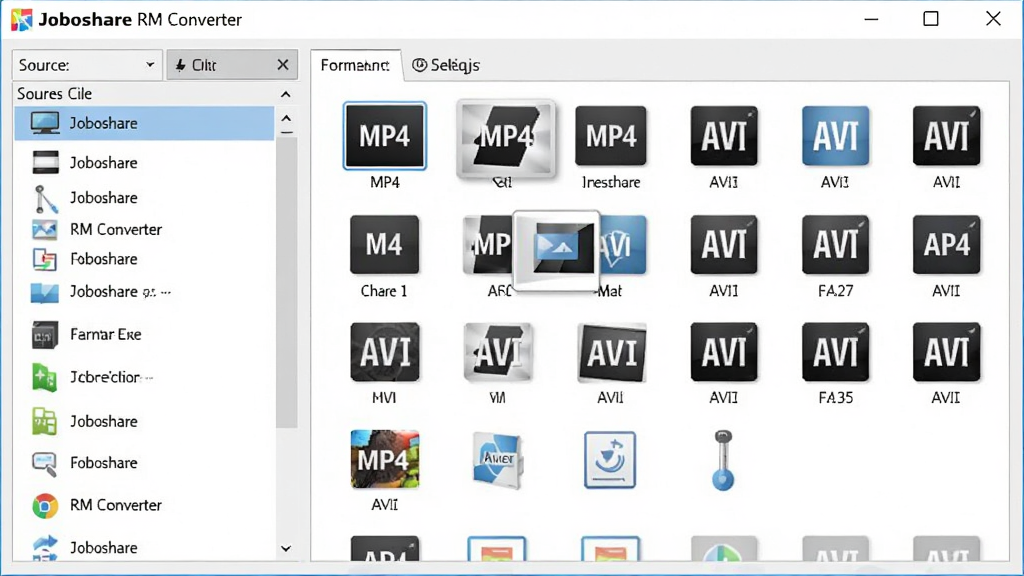Close the Clitr filter with the X
Viewport: 1024px width, 576px height.
point(283,65)
